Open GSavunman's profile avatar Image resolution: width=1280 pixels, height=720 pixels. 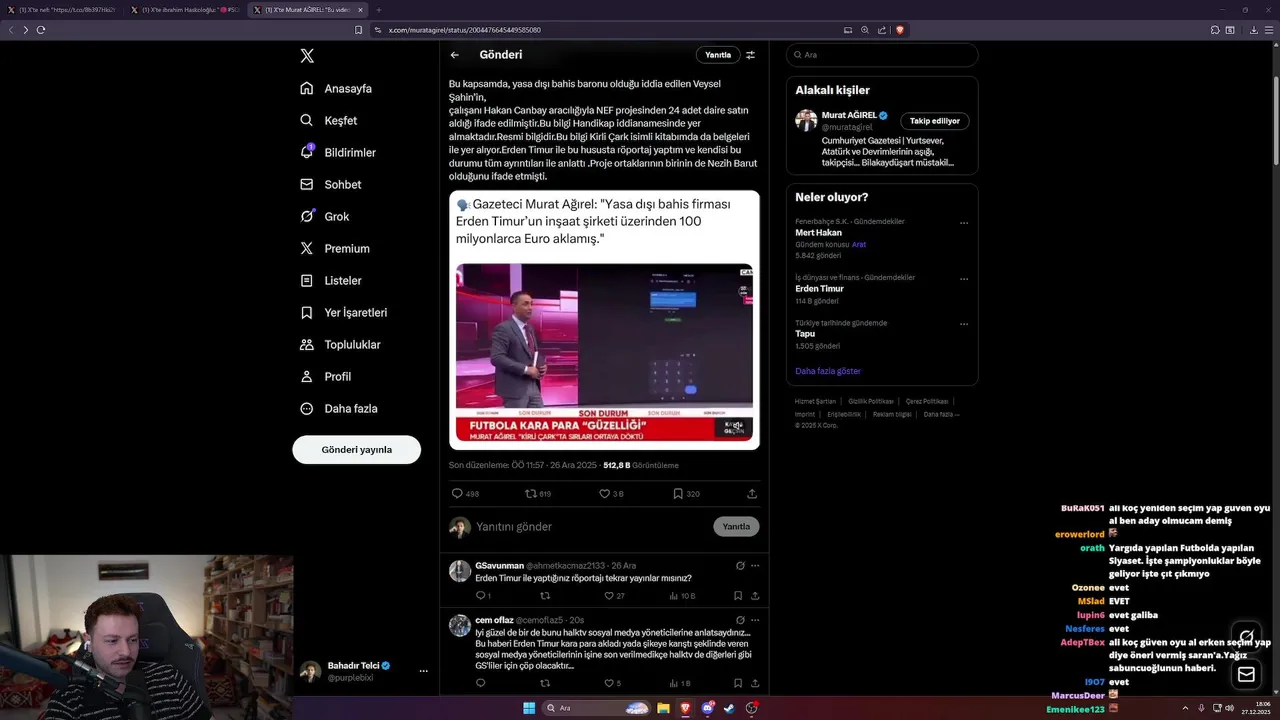coord(460,571)
